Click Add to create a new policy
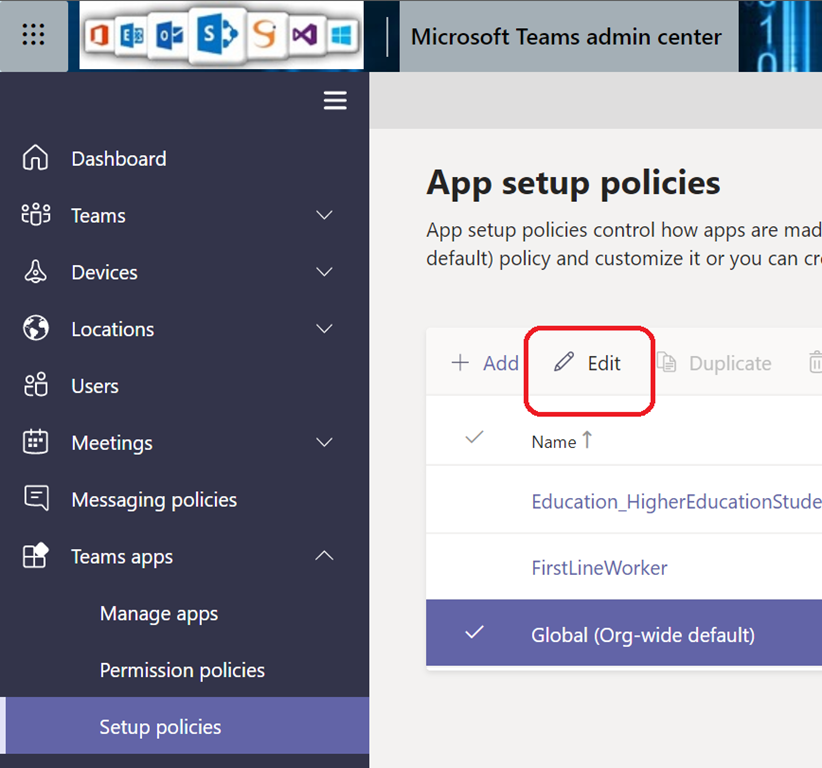This screenshot has width=822, height=768. pos(485,363)
